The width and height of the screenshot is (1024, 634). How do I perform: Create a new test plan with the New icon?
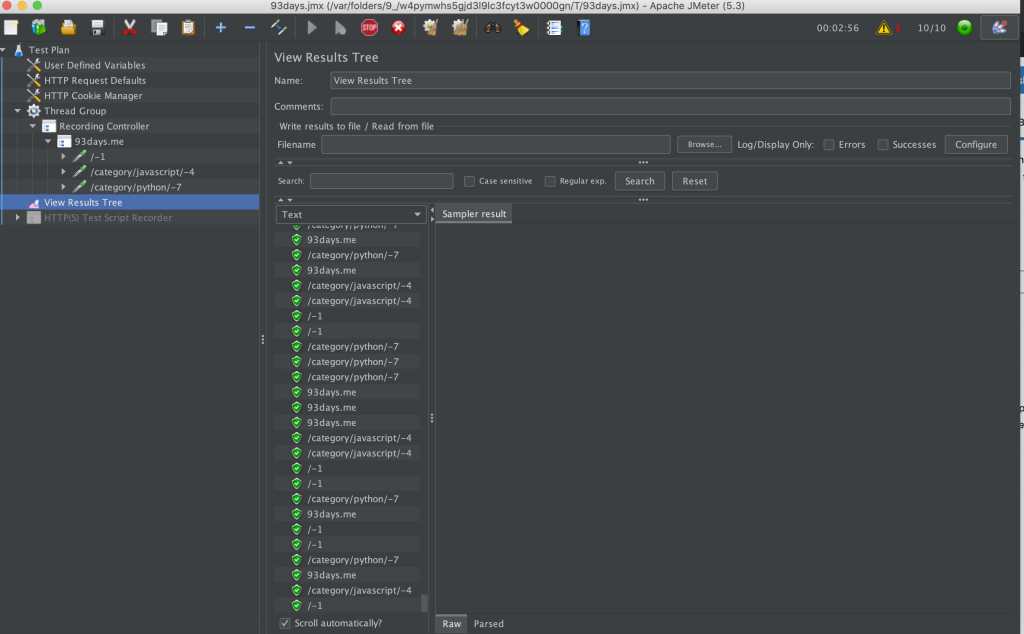coord(11,27)
